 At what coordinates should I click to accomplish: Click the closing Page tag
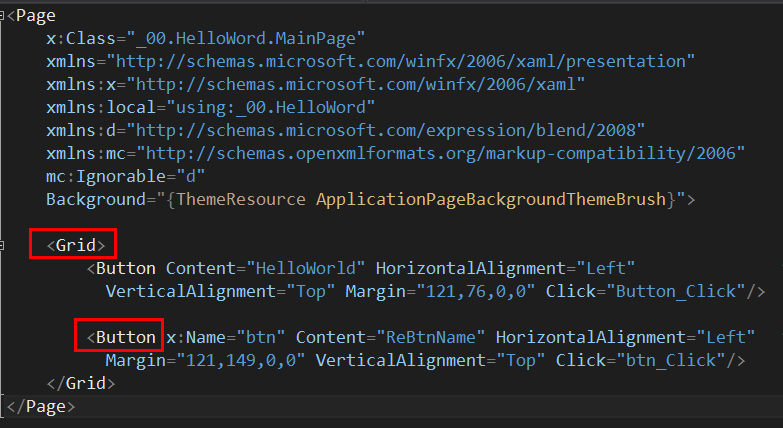tap(41, 406)
